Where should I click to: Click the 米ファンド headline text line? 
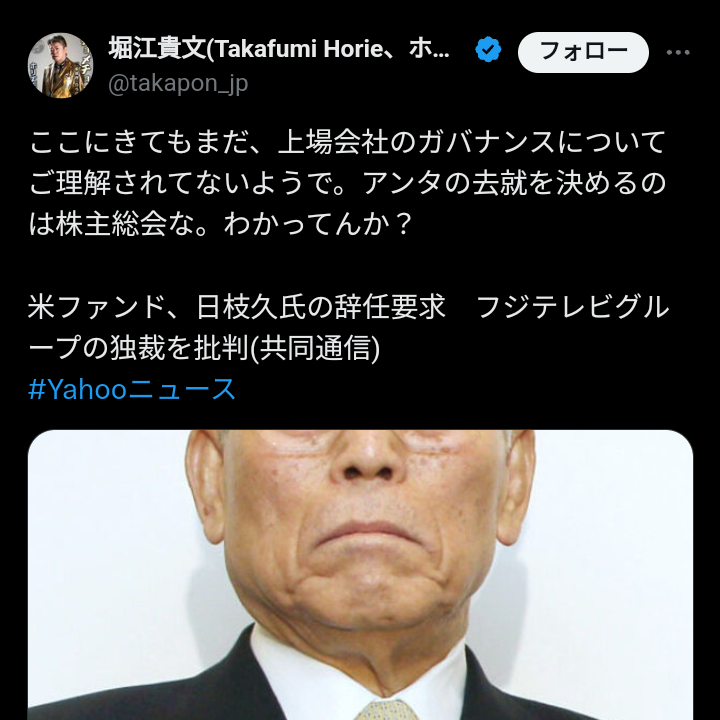tap(349, 307)
